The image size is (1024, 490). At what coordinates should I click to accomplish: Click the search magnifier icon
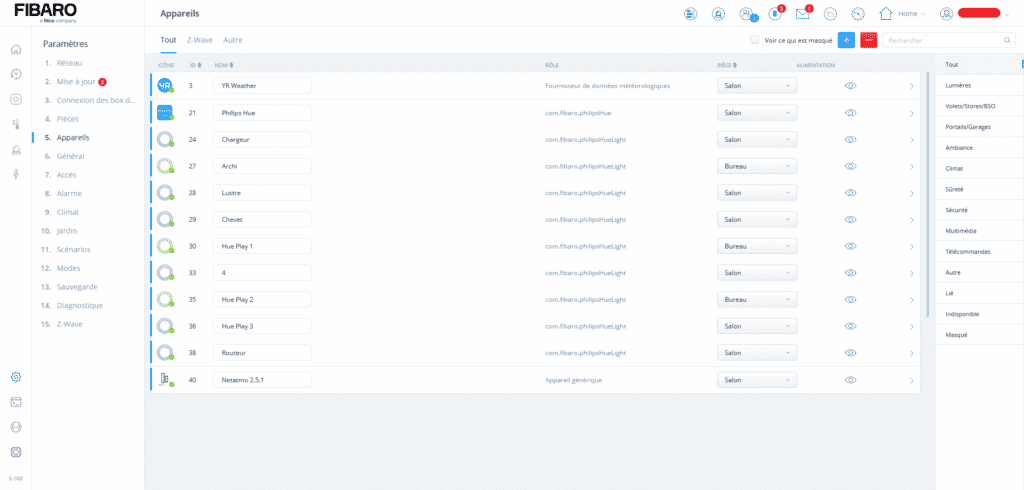[1007, 41]
